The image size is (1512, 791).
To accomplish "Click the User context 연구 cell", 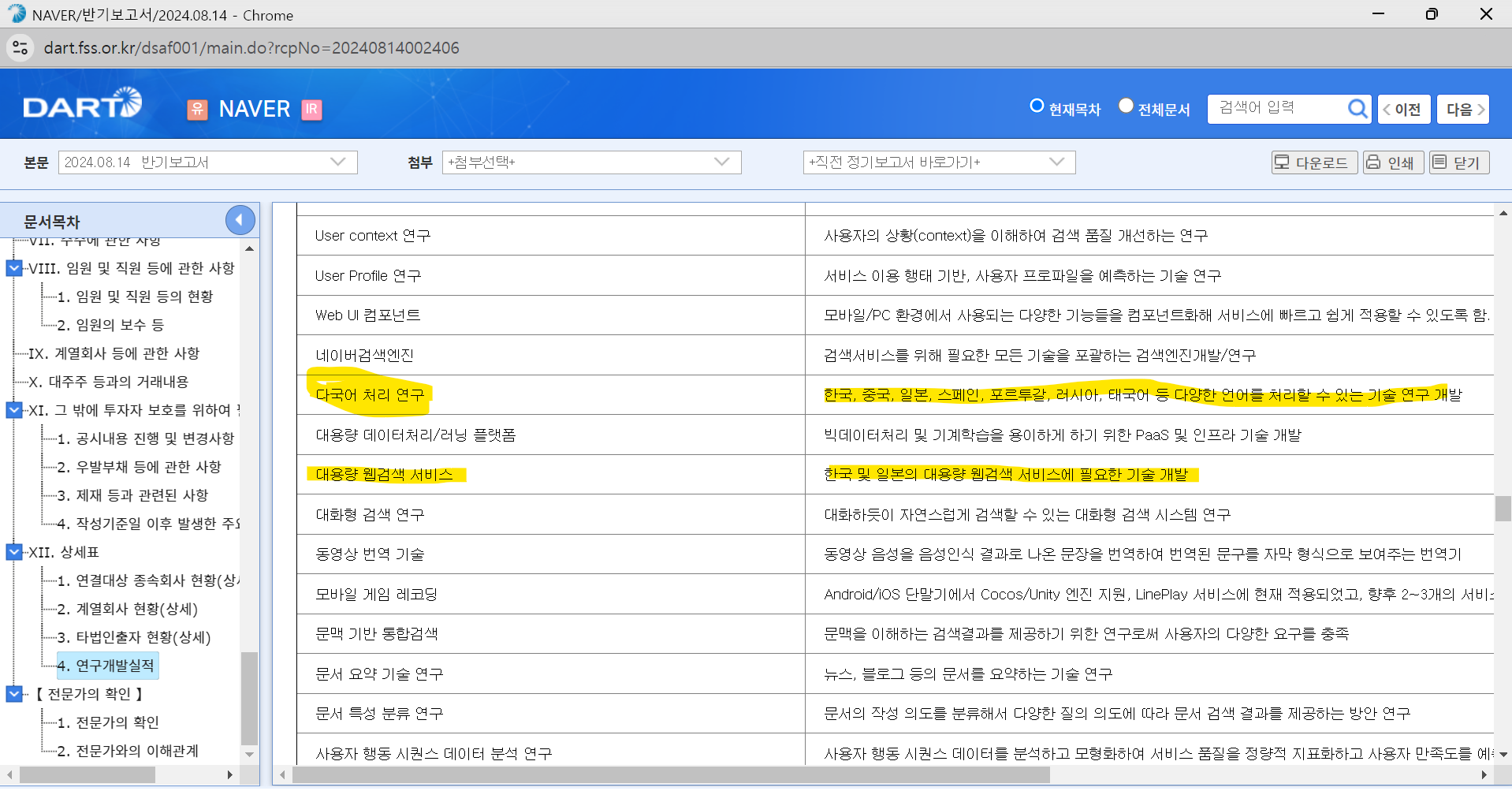I will pos(551,236).
